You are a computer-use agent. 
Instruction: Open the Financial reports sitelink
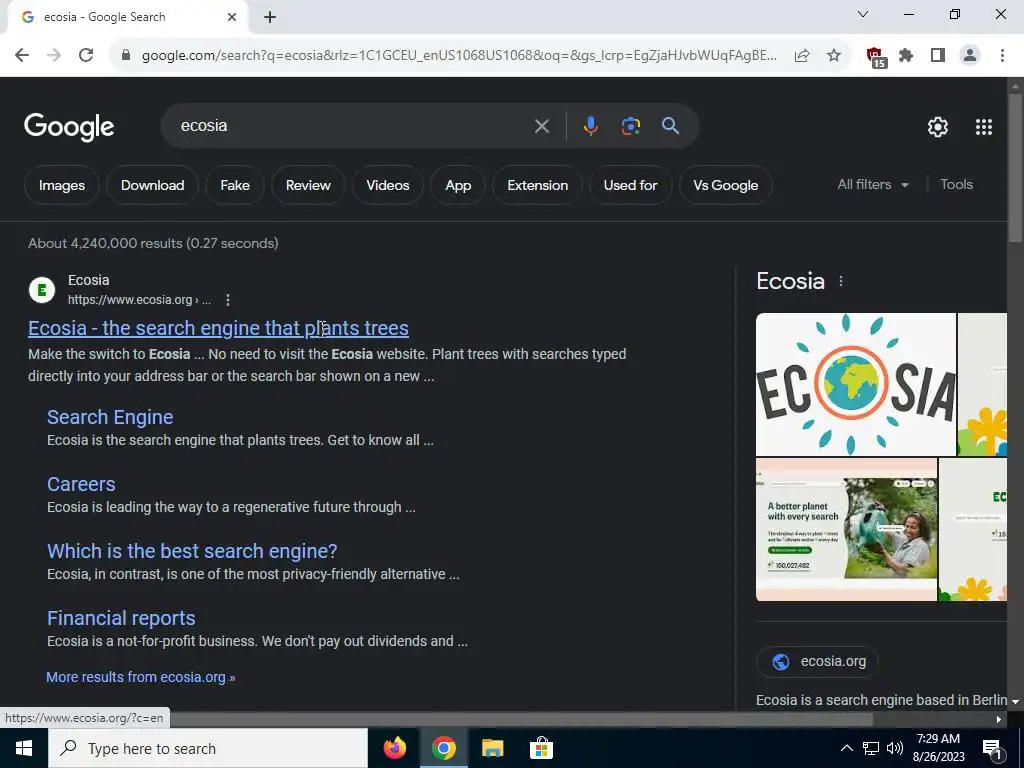[x=121, y=618]
